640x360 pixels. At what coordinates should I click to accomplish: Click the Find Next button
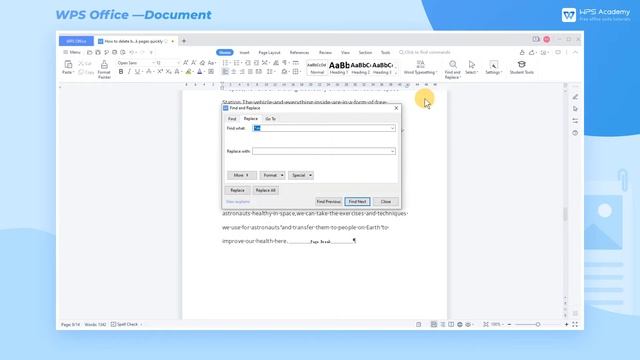click(357, 202)
